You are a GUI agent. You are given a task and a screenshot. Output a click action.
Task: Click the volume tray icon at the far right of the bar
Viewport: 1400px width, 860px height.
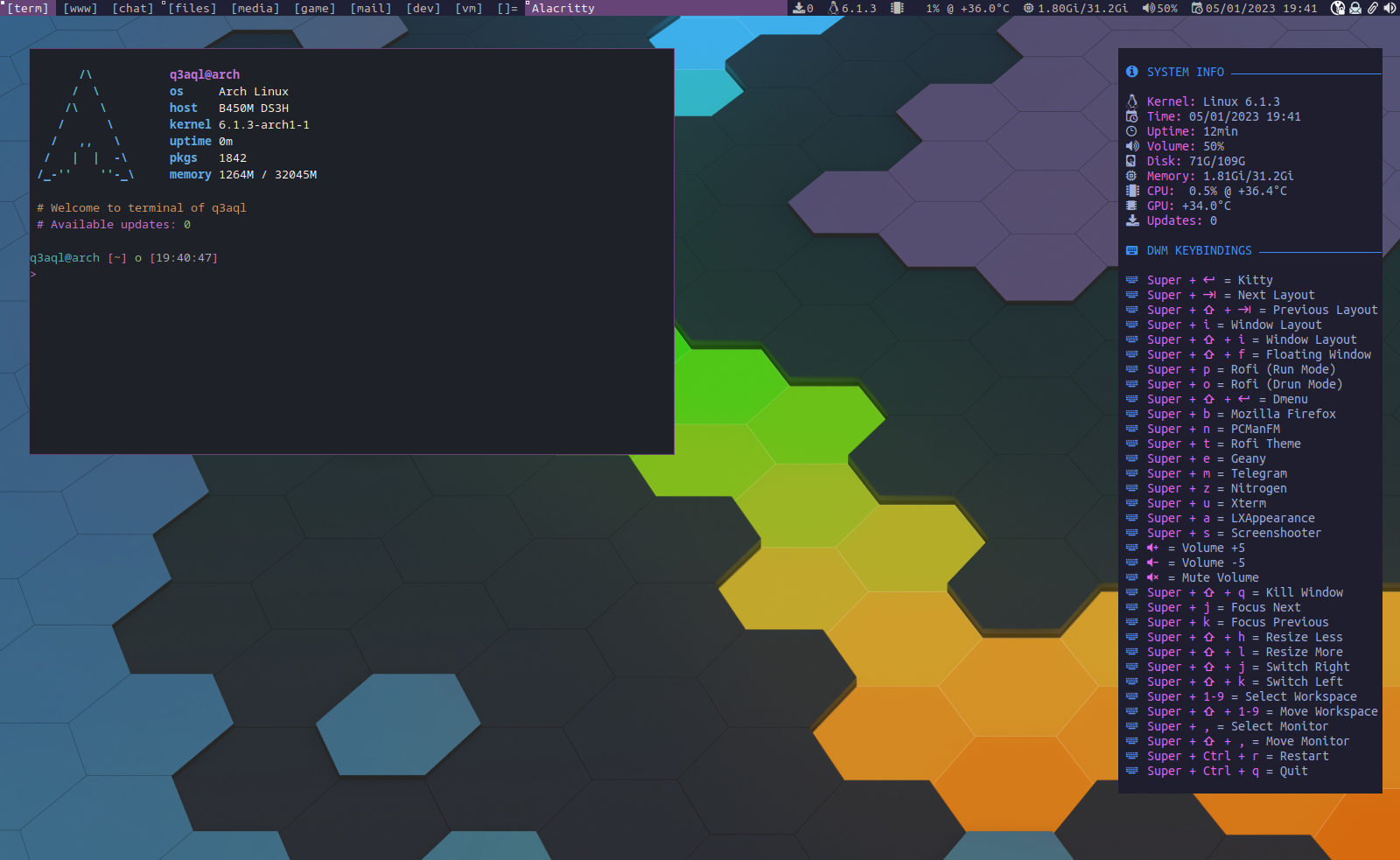click(1389, 8)
